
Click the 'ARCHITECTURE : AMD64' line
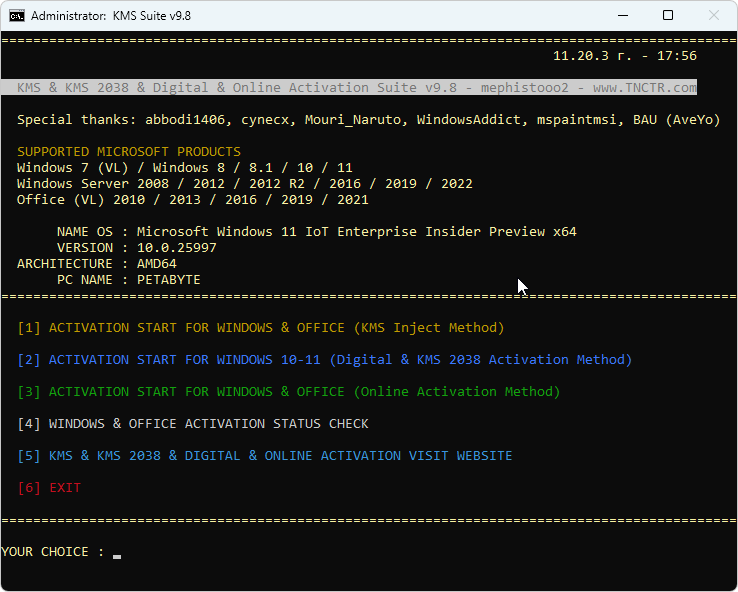97,264
